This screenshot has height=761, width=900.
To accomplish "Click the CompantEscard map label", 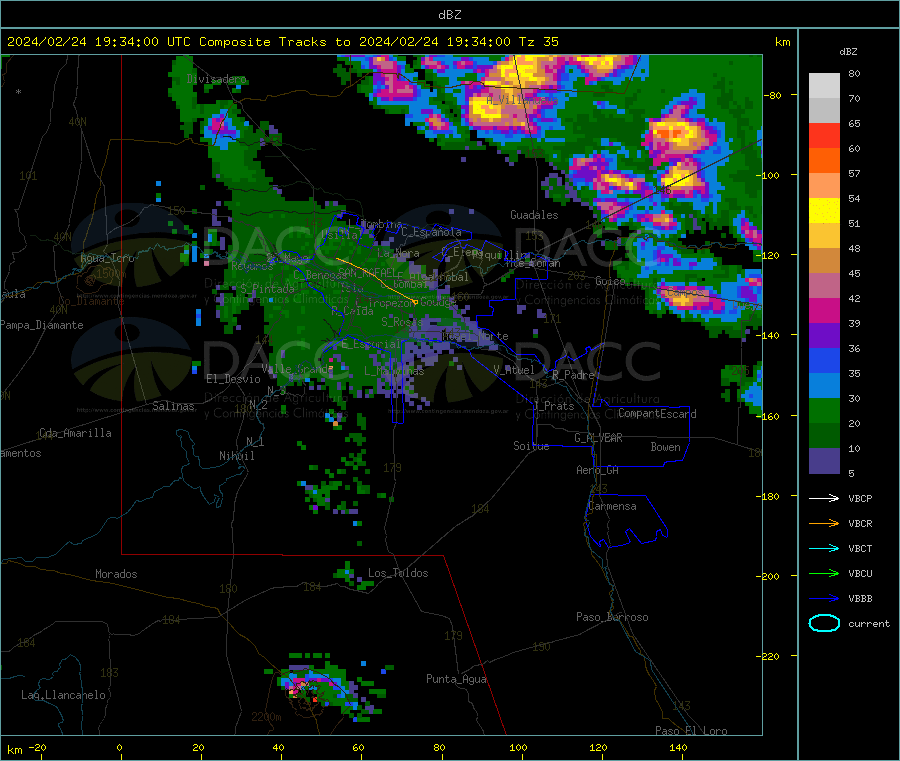I will coord(657,414).
